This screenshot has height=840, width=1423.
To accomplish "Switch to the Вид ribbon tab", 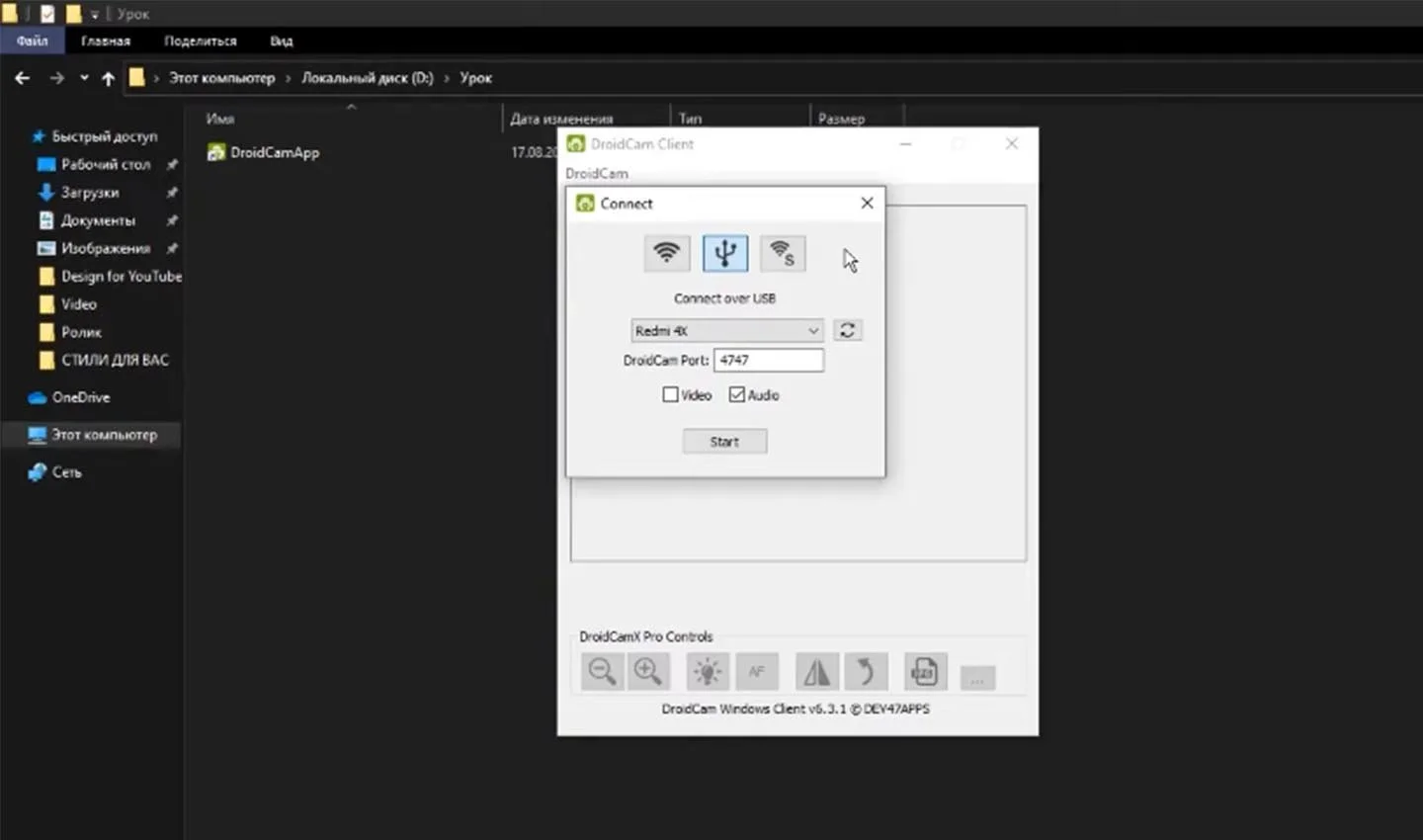I will 282,41.
